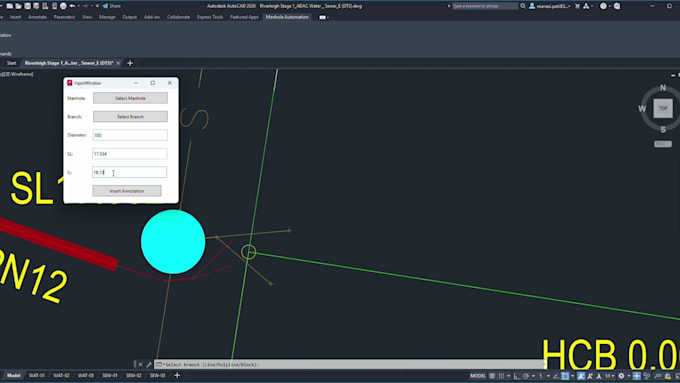Screen dimensions: 680x383
Task: Toggle automatic annotation scale icon
Action: tap(589, 376)
